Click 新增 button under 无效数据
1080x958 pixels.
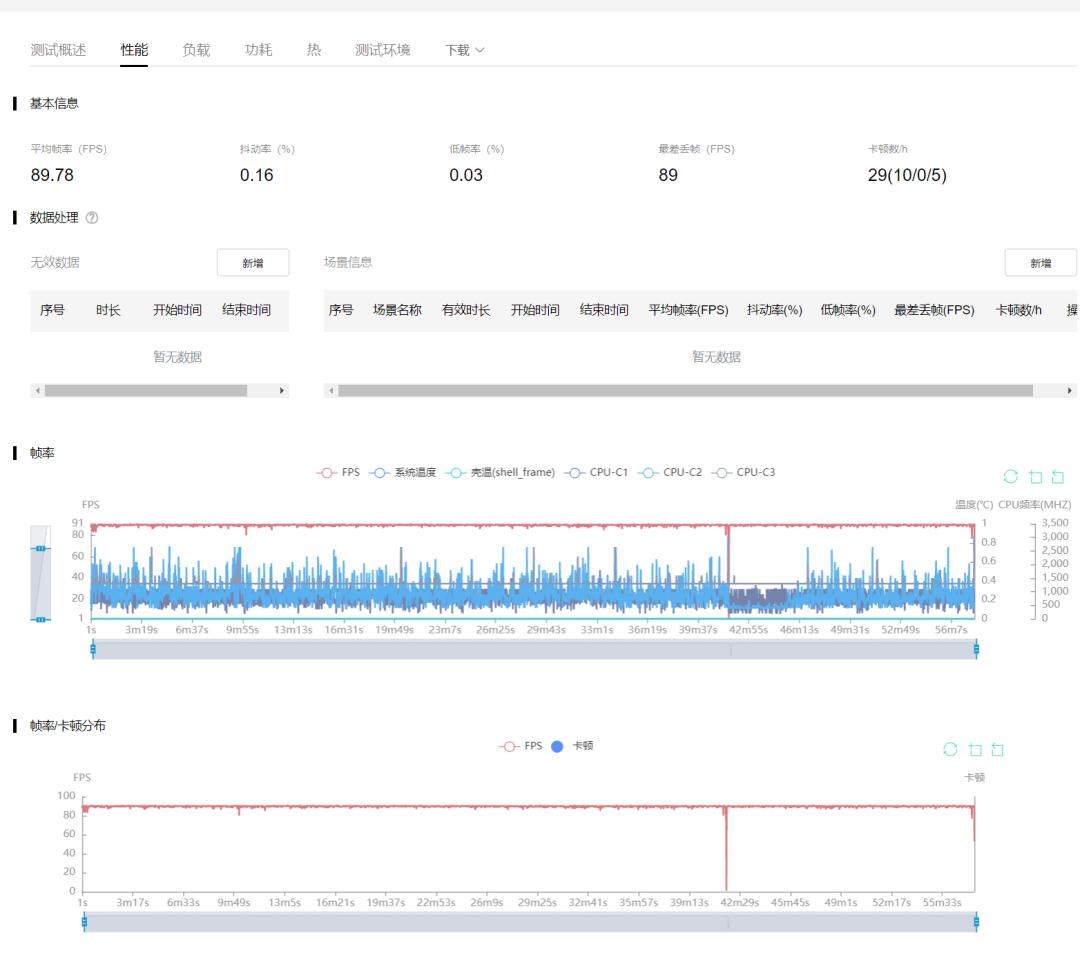click(x=253, y=263)
